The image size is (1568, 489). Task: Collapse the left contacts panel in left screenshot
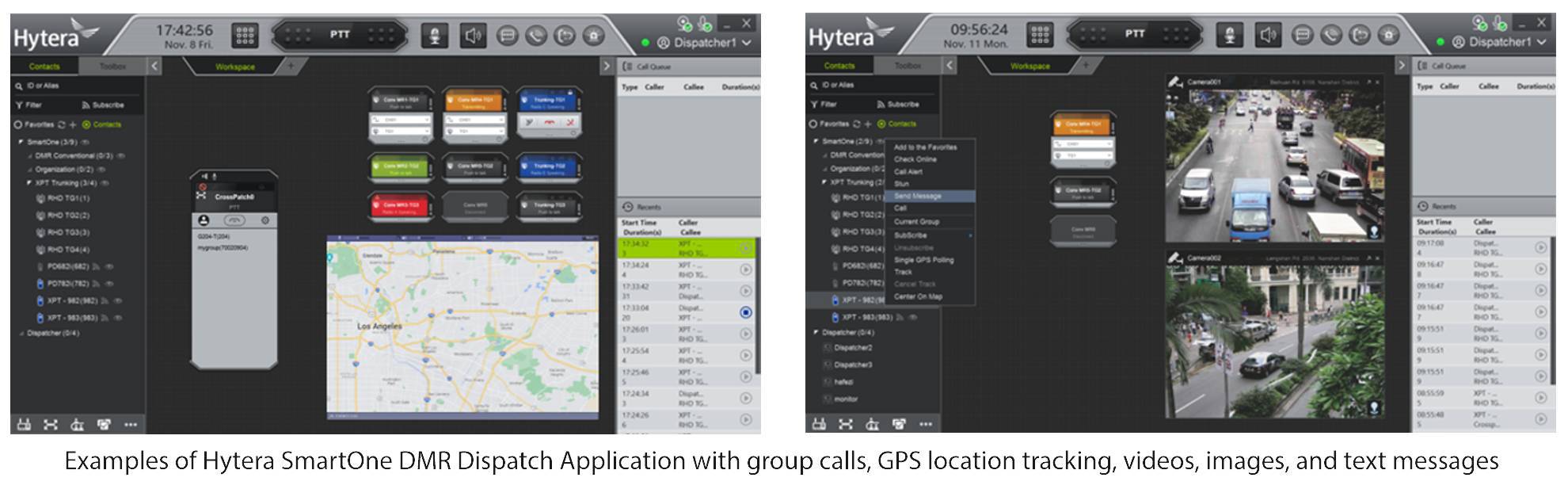click(x=154, y=67)
